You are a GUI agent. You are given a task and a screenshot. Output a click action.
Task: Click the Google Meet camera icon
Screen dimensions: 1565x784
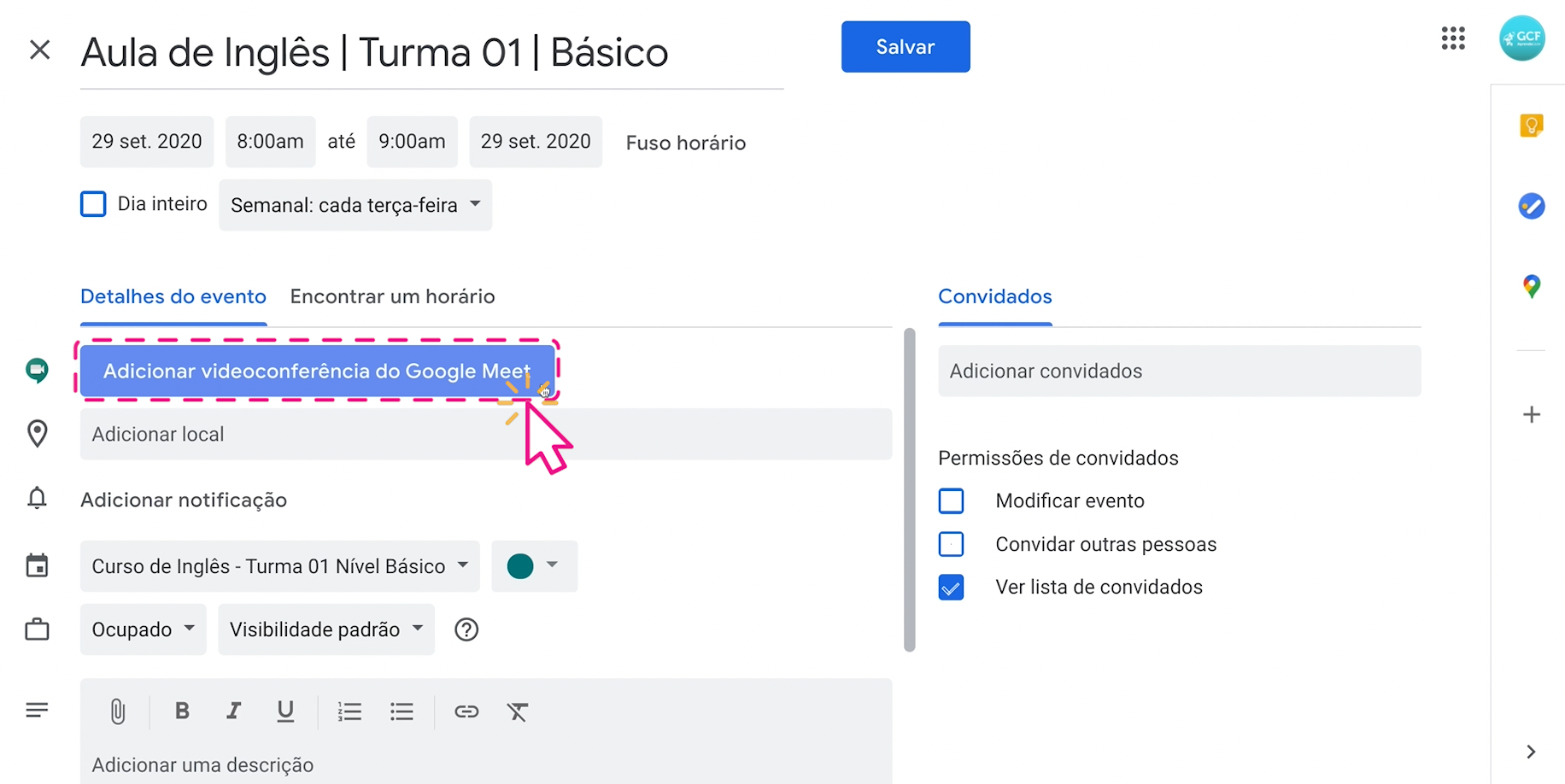[x=37, y=371]
